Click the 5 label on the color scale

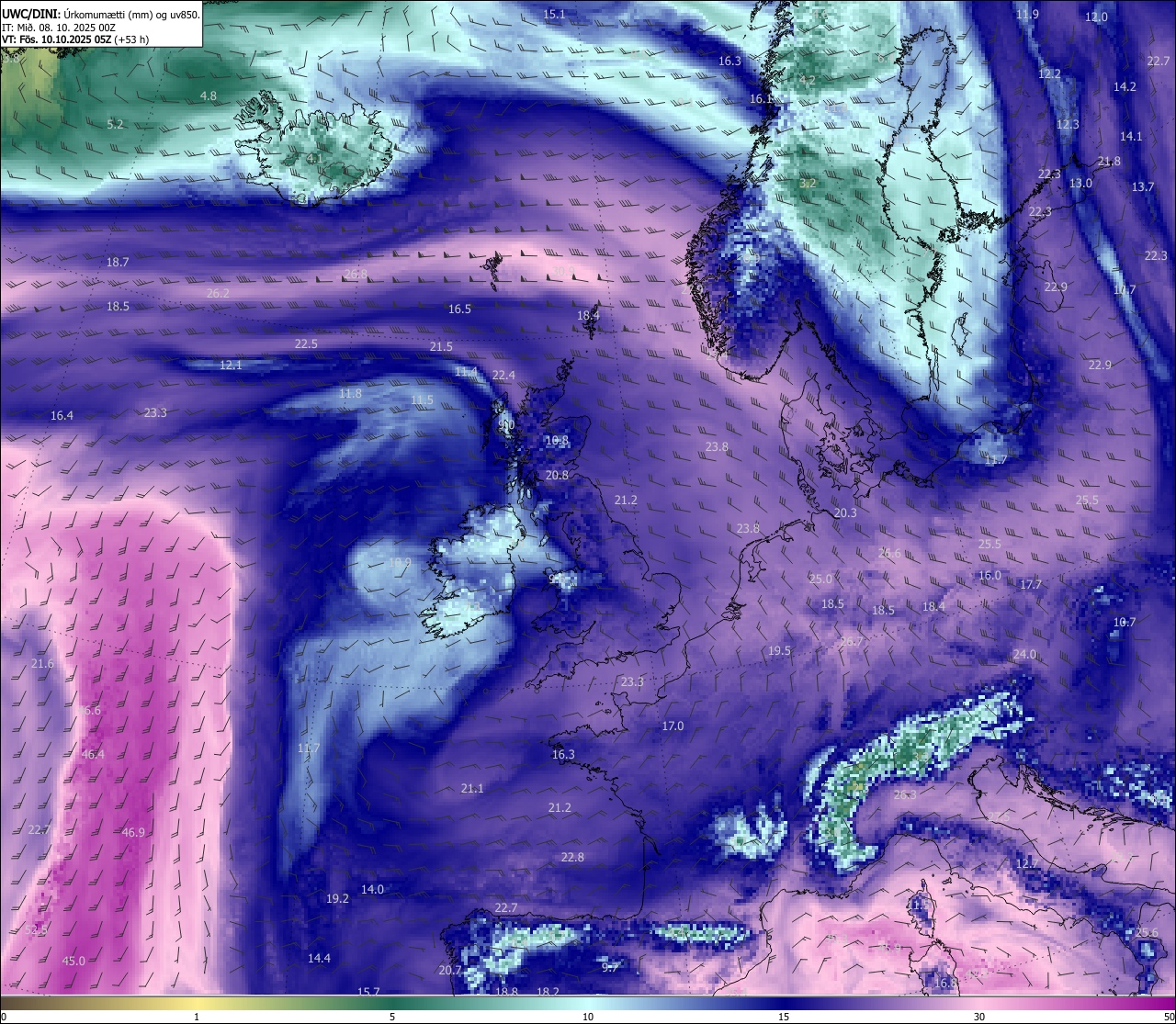[392, 1017]
